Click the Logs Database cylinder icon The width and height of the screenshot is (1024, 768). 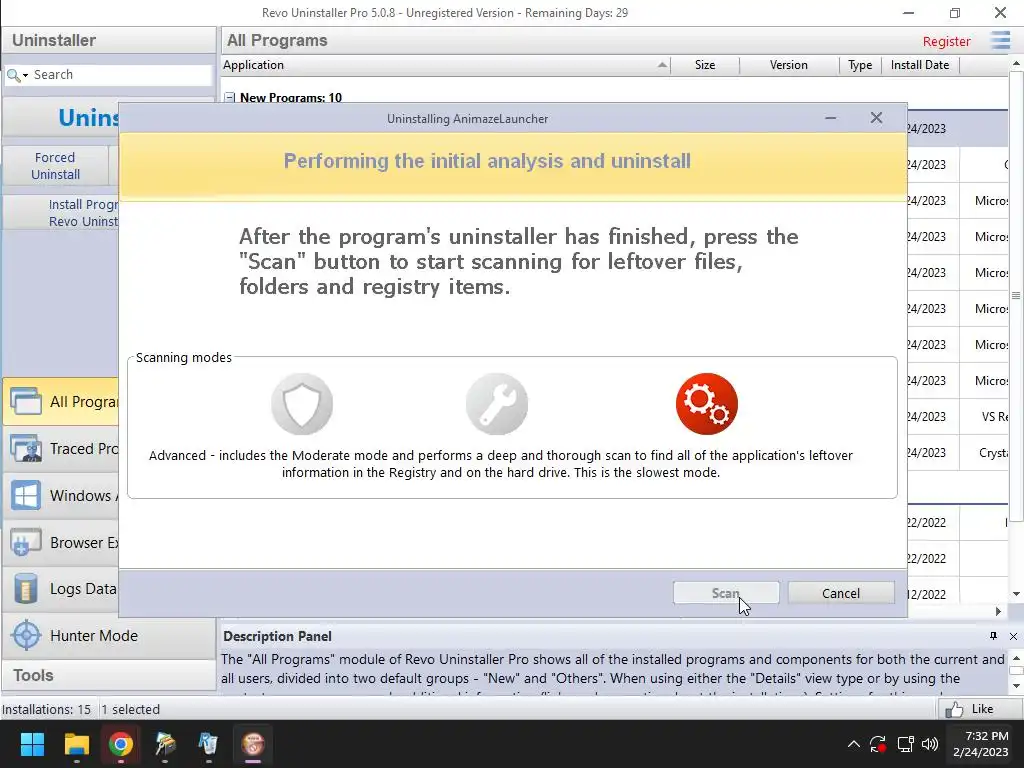pos(25,588)
